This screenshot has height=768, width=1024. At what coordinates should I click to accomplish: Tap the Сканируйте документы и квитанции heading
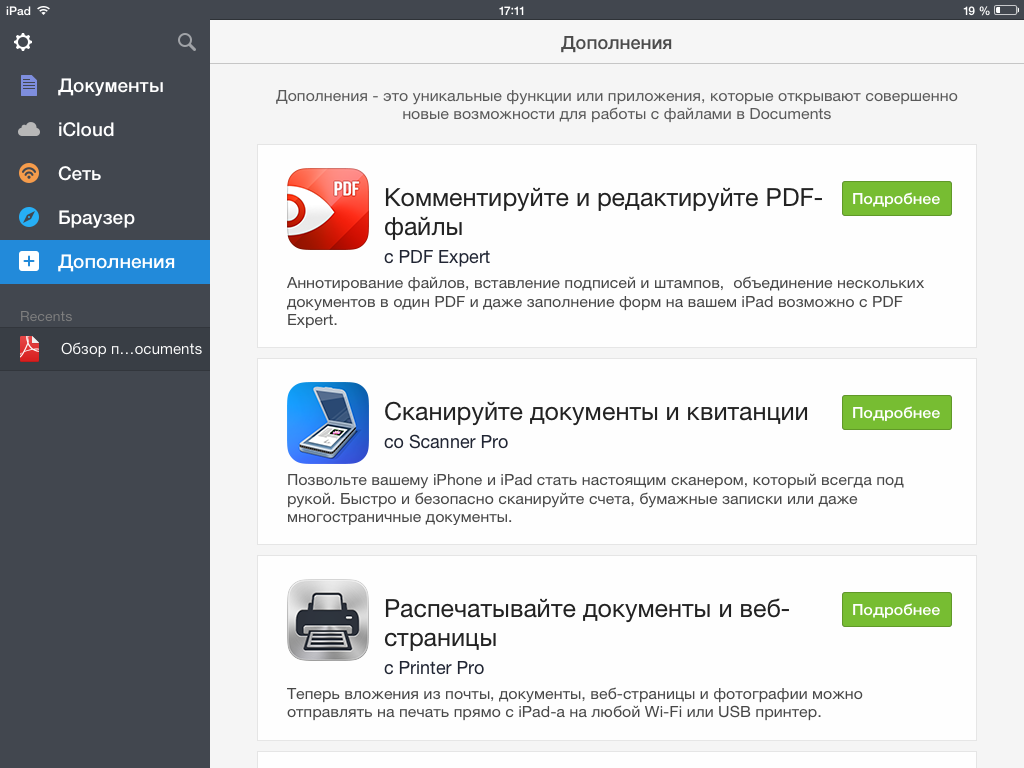pos(596,412)
